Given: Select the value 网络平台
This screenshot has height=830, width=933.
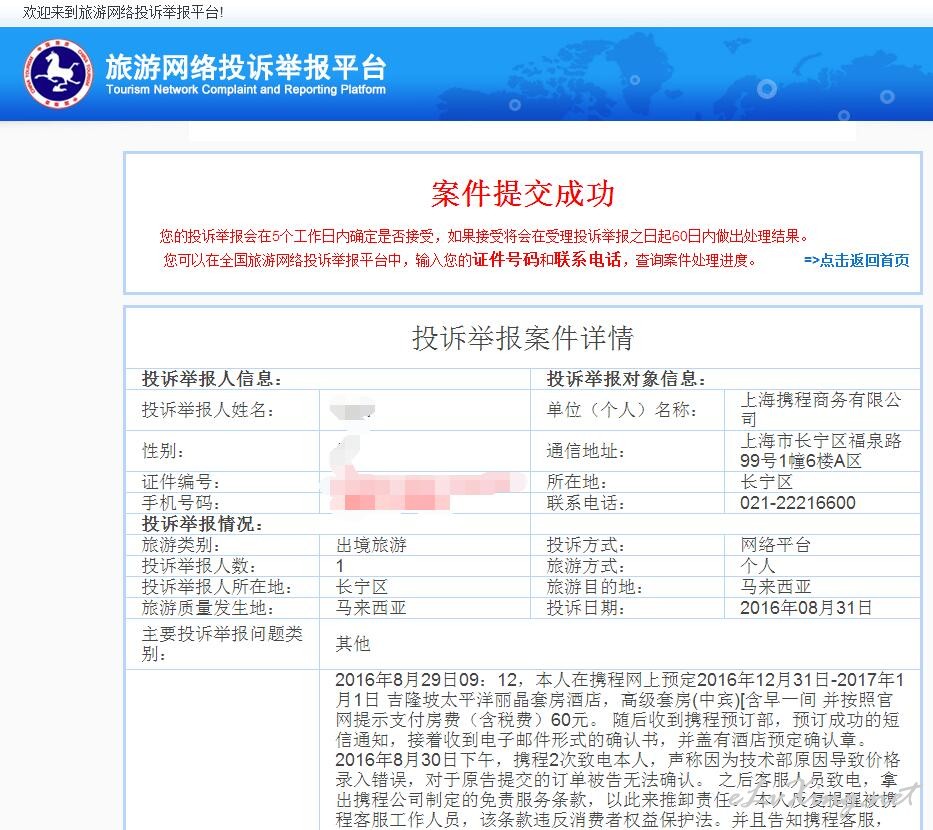Looking at the screenshot, I should pos(775,545).
